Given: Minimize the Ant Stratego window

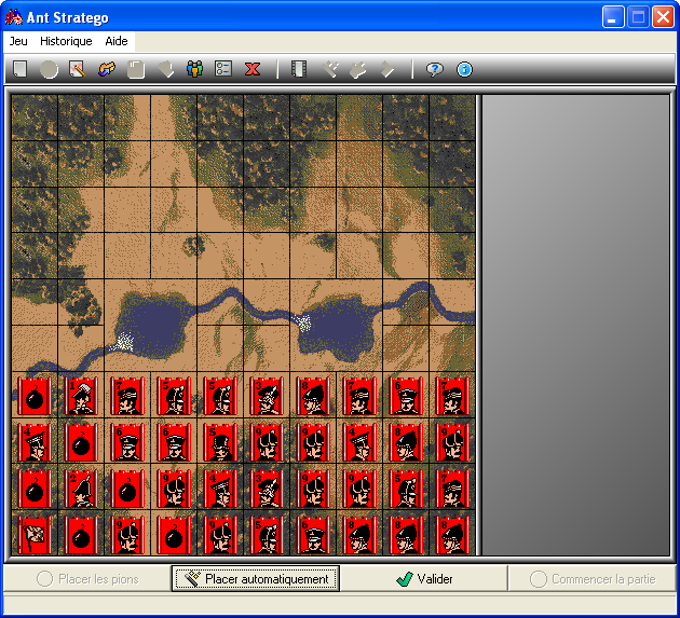Looking at the screenshot, I should pyautogui.click(x=613, y=17).
